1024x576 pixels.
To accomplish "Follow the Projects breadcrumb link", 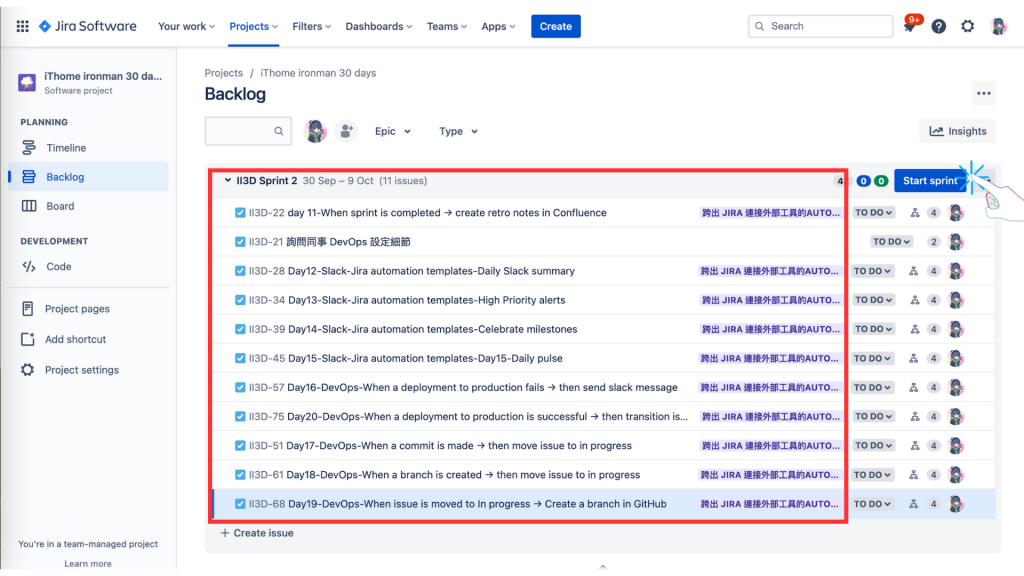I will [x=223, y=73].
